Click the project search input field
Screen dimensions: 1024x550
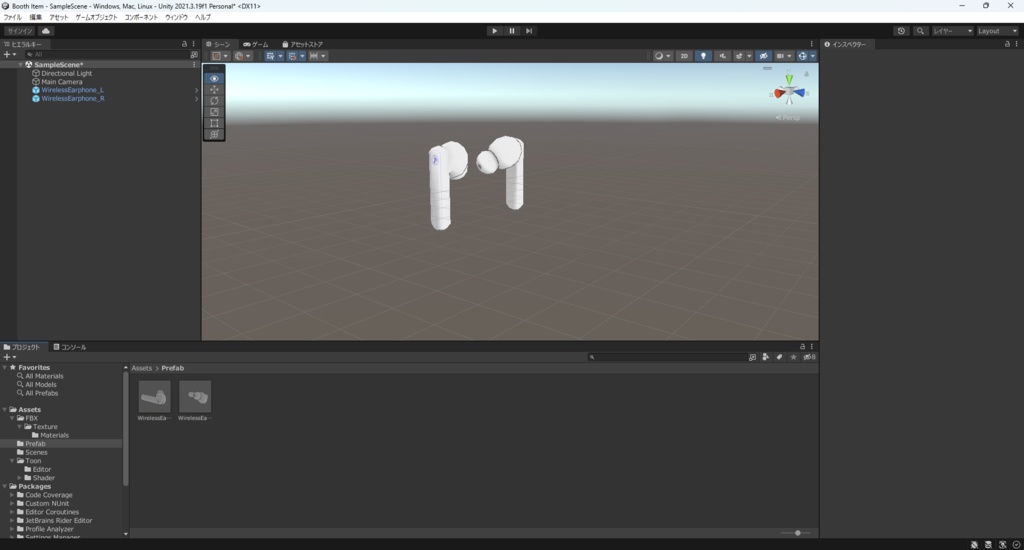[667, 357]
